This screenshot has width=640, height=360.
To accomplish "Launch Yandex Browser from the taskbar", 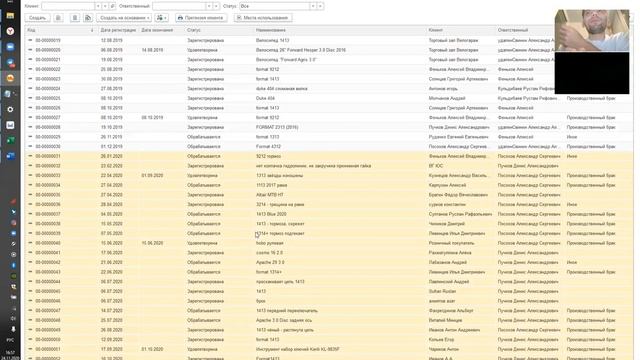I will pyautogui.click(x=10, y=31).
